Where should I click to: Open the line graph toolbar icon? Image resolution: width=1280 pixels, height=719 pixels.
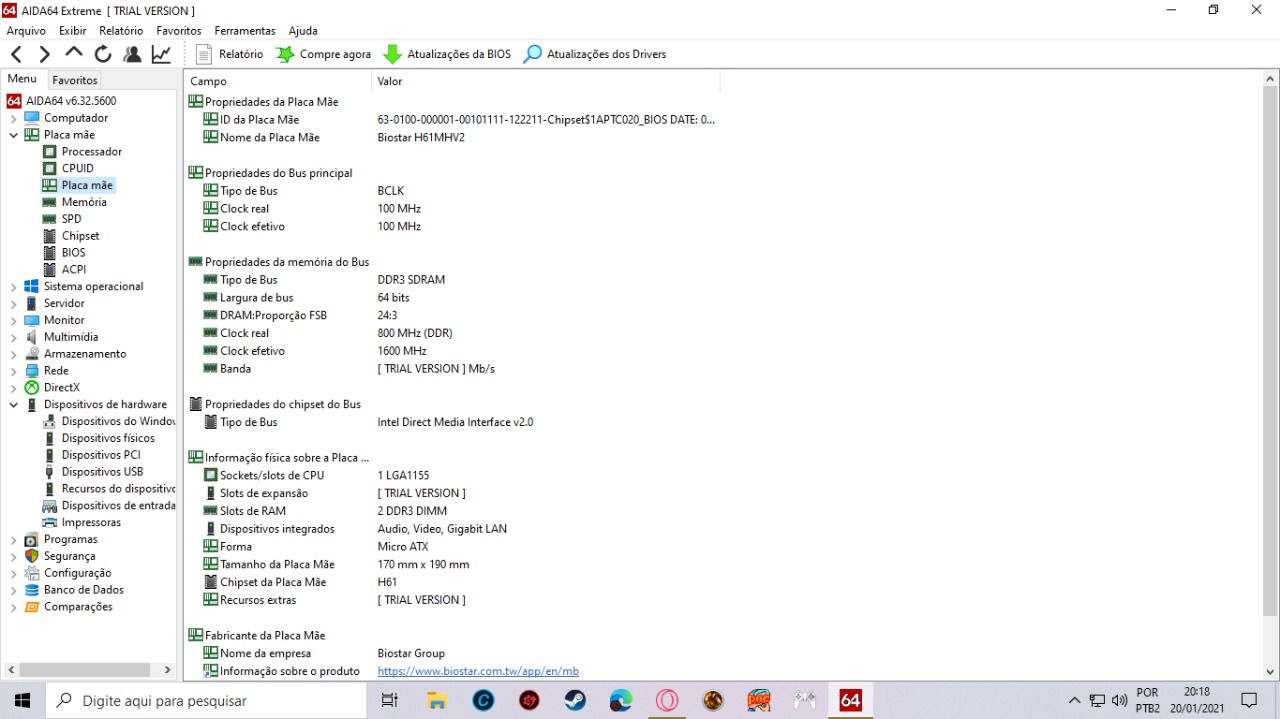161,54
